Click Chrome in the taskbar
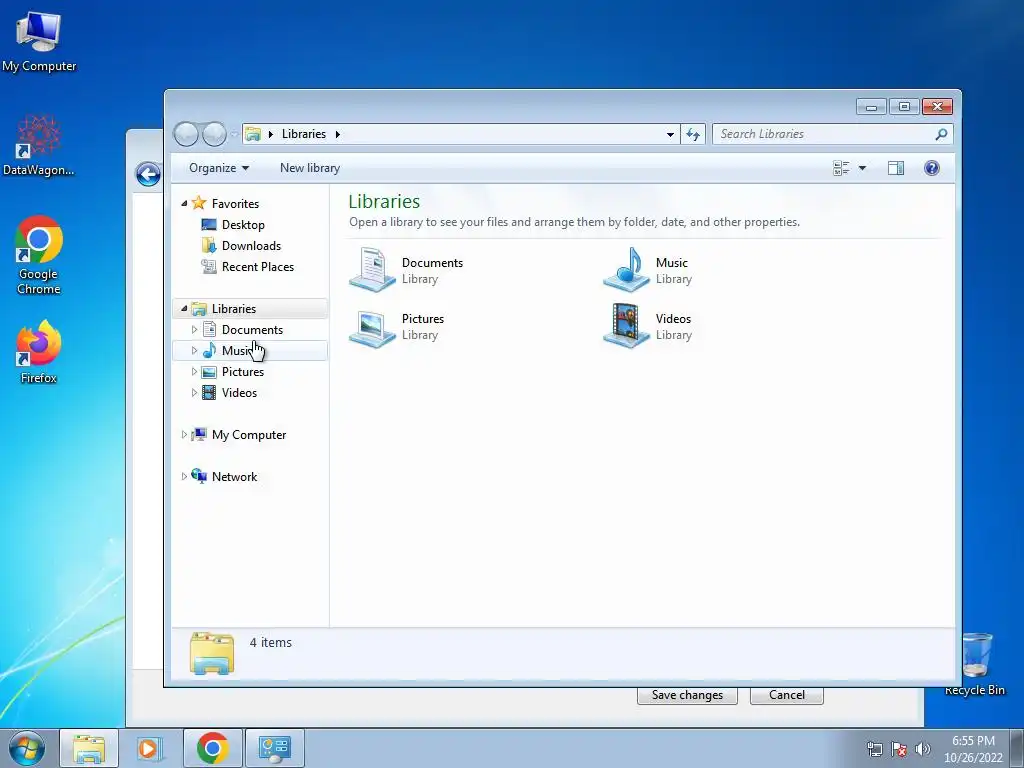The image size is (1024, 768). point(212,748)
